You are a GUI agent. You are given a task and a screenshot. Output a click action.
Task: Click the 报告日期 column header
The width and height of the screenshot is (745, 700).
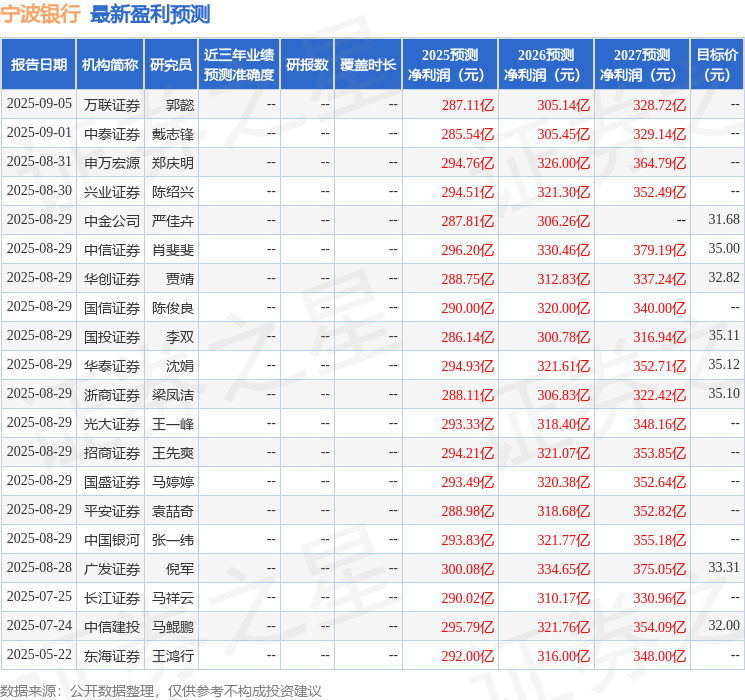click(x=38, y=65)
